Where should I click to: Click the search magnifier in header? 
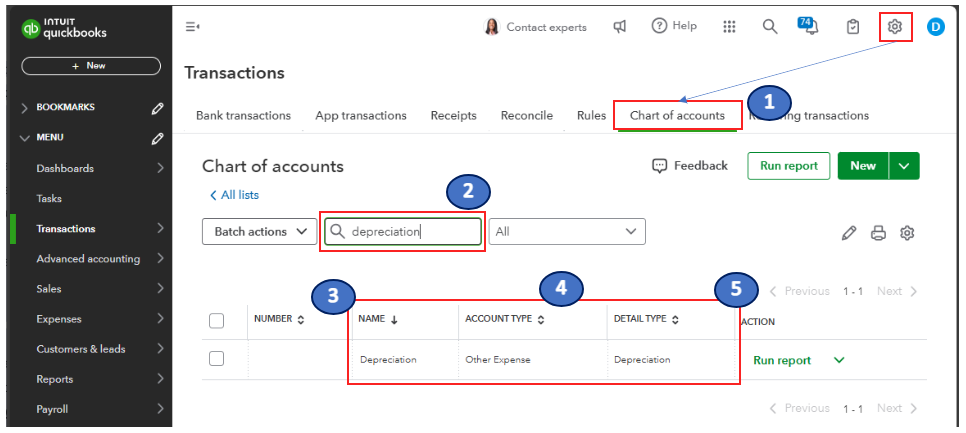(x=769, y=26)
